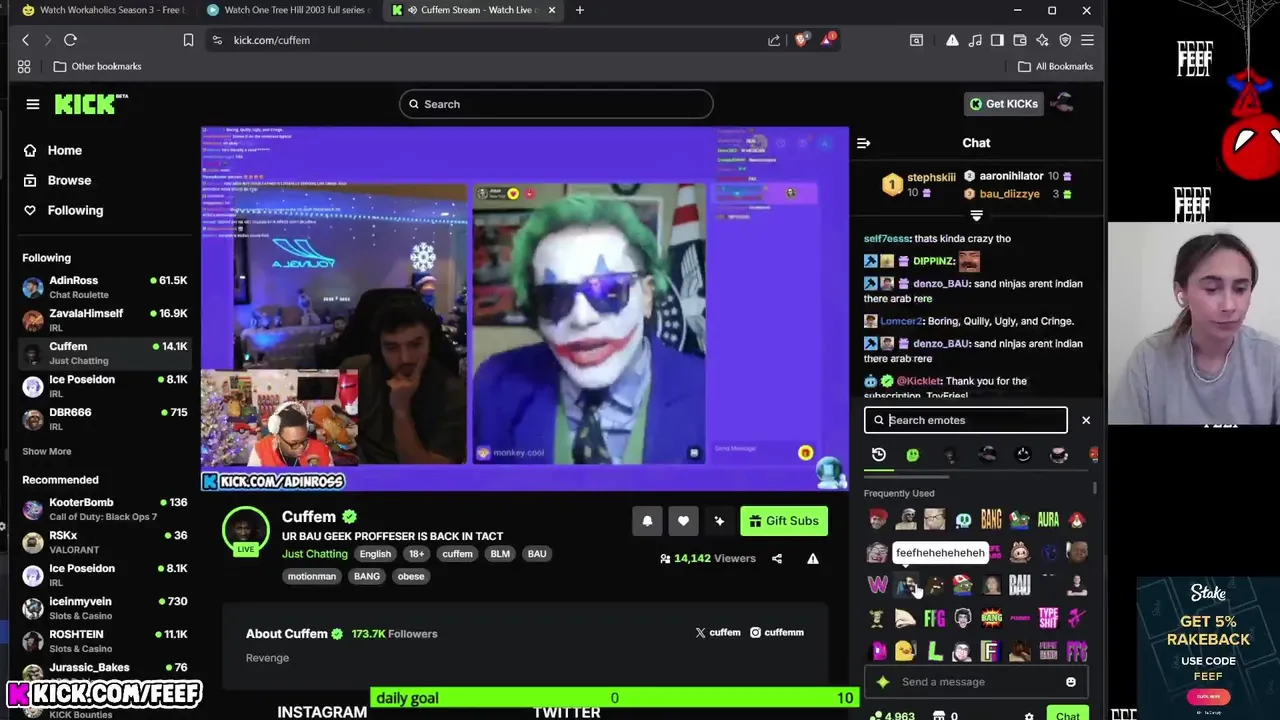Click the Get KICKs button
Image resolution: width=1280 pixels, height=720 pixels.
[1004, 104]
